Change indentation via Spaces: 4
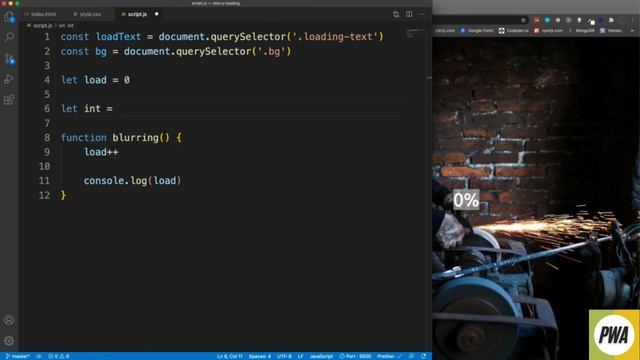 [x=260, y=356]
